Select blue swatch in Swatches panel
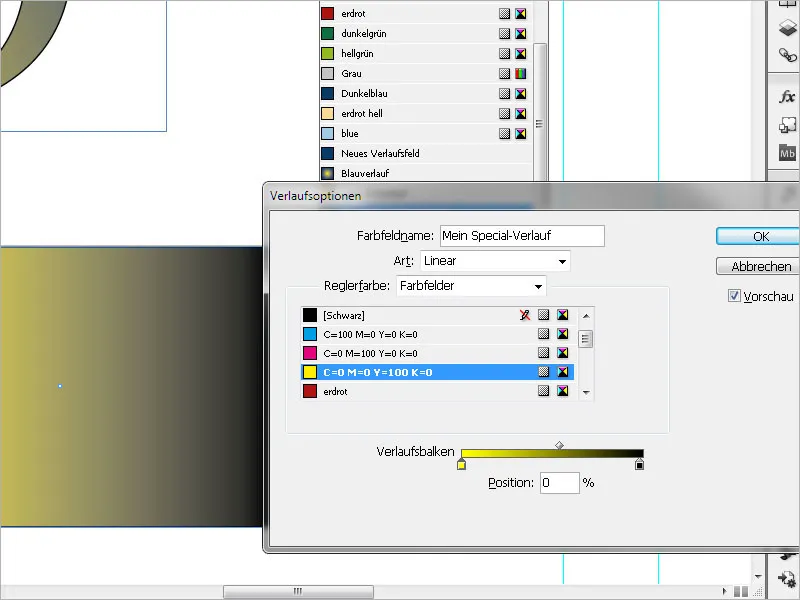This screenshot has width=800, height=600. pyautogui.click(x=426, y=134)
